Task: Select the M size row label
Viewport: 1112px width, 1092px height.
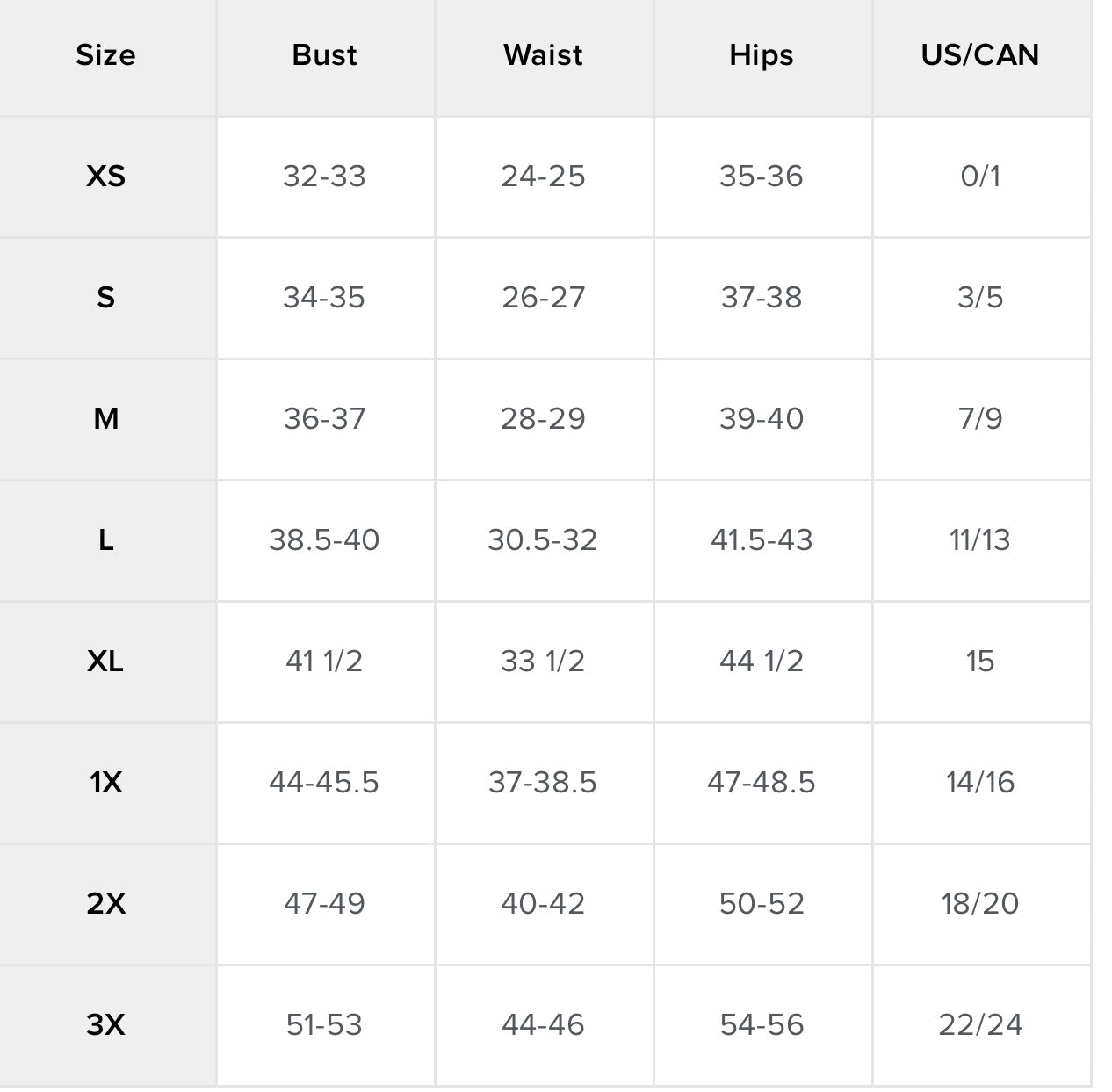Action: tap(105, 419)
